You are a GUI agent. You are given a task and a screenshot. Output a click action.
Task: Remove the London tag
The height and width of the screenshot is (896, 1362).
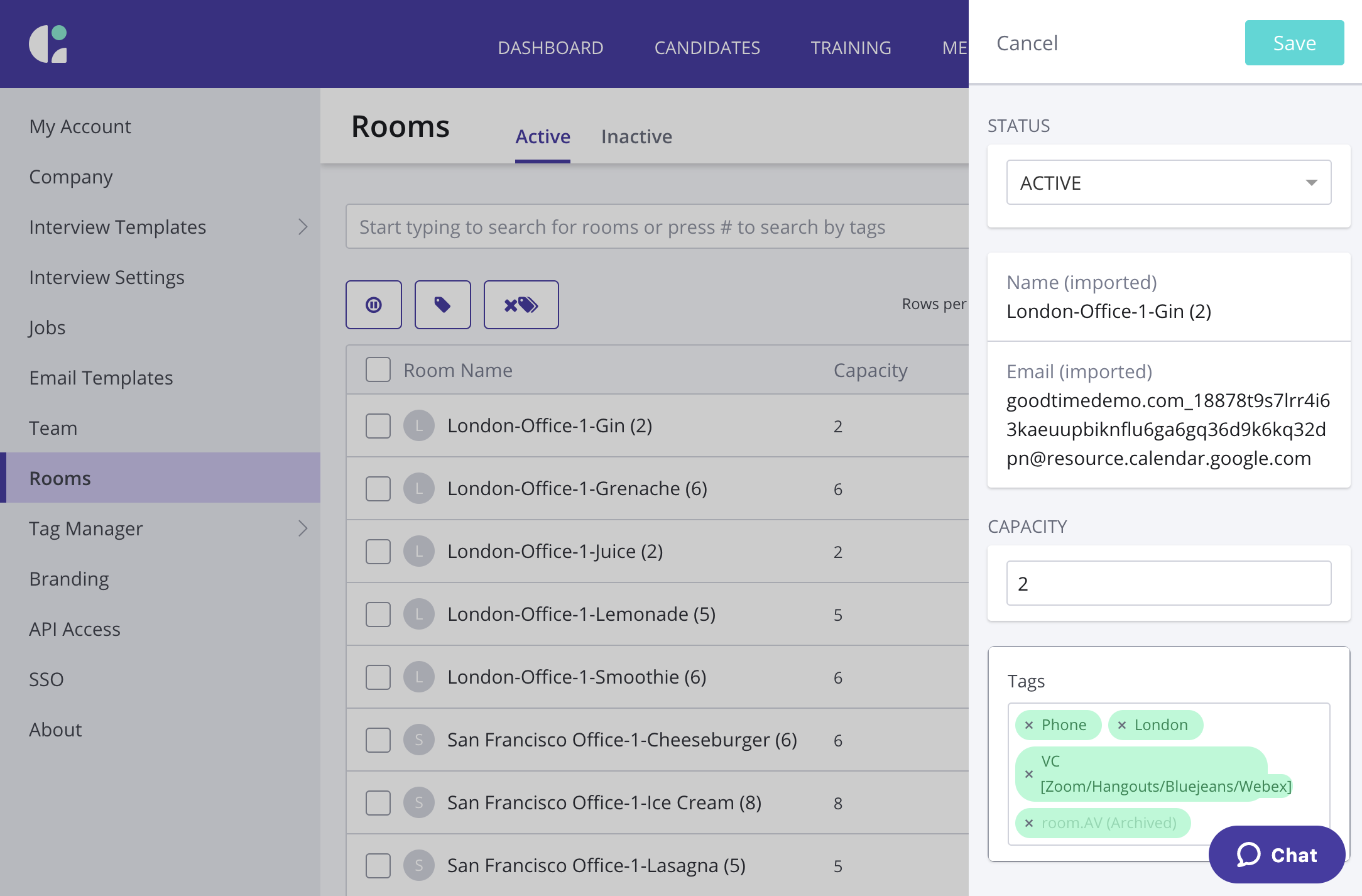point(1122,725)
